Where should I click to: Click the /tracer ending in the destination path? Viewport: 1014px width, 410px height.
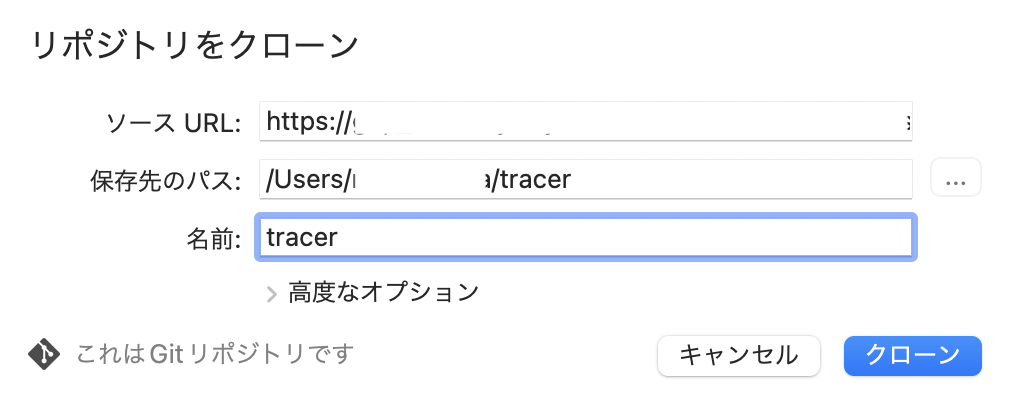(534, 180)
